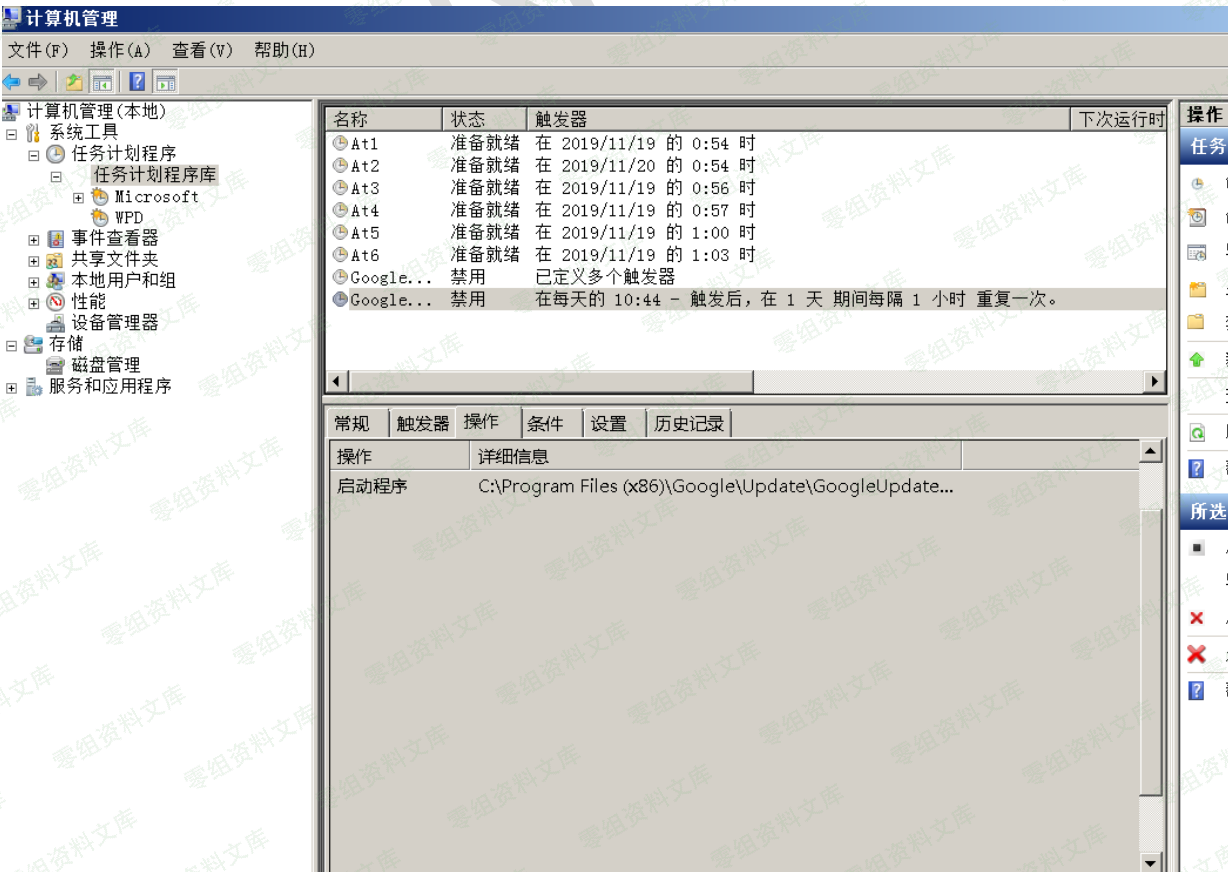Click the green up-arrow action icon

click(x=1196, y=359)
